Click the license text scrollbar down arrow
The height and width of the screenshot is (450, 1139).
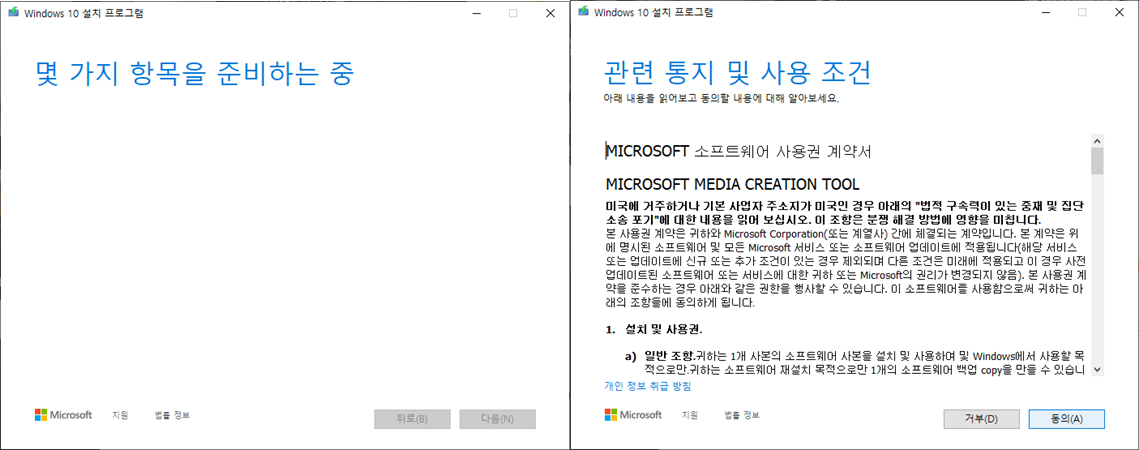click(x=1097, y=369)
